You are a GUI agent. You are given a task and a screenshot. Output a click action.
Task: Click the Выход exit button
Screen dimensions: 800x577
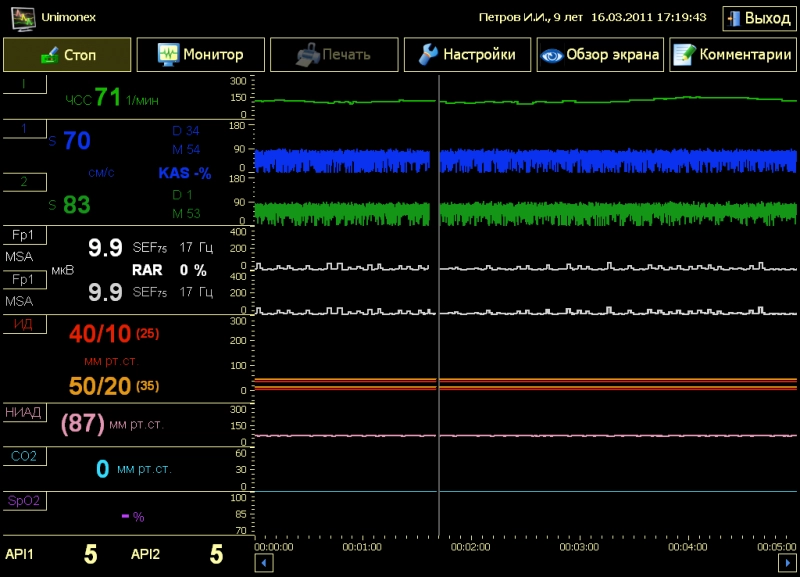pyautogui.click(x=759, y=18)
